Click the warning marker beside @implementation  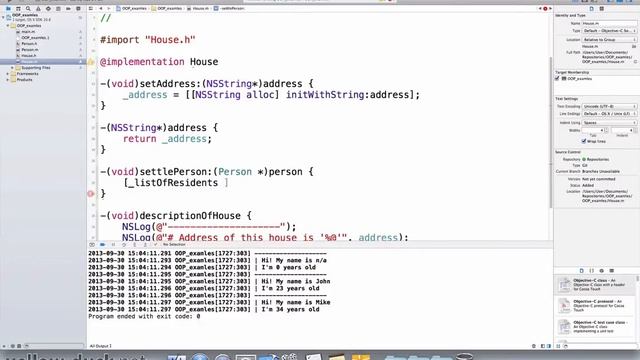tap(91, 62)
